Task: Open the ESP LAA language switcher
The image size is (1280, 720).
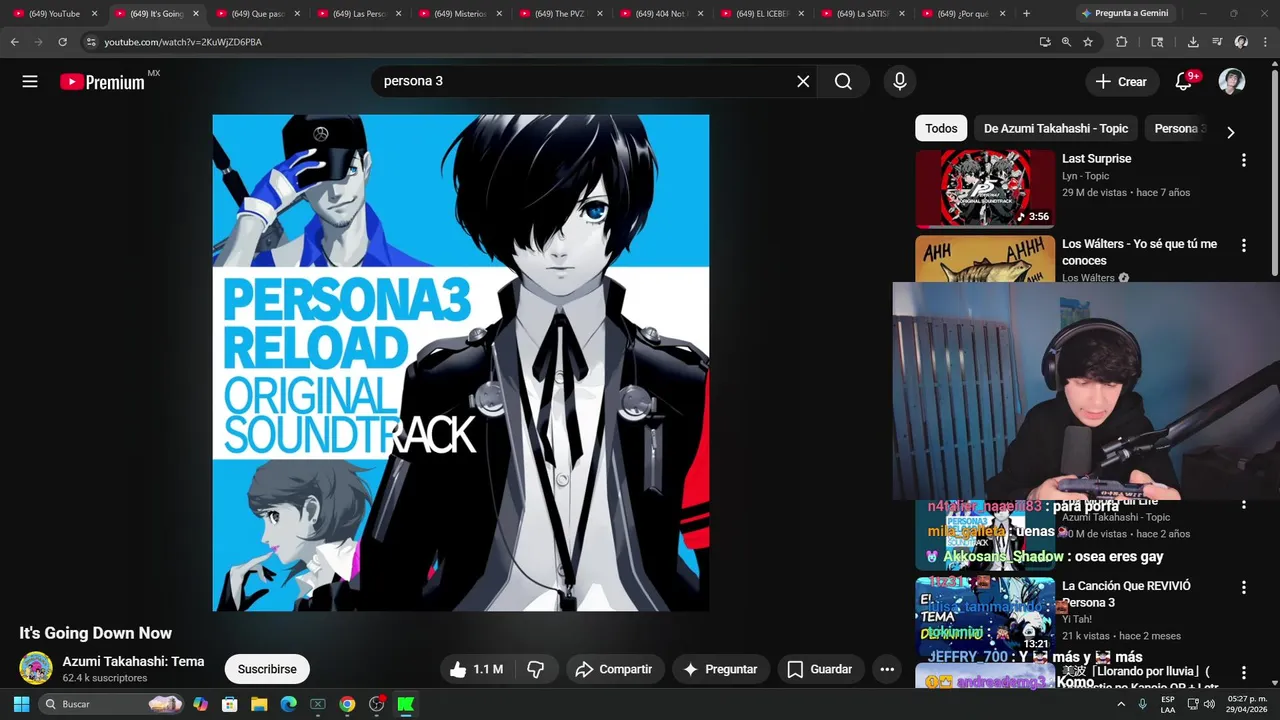Action: click(x=1168, y=704)
